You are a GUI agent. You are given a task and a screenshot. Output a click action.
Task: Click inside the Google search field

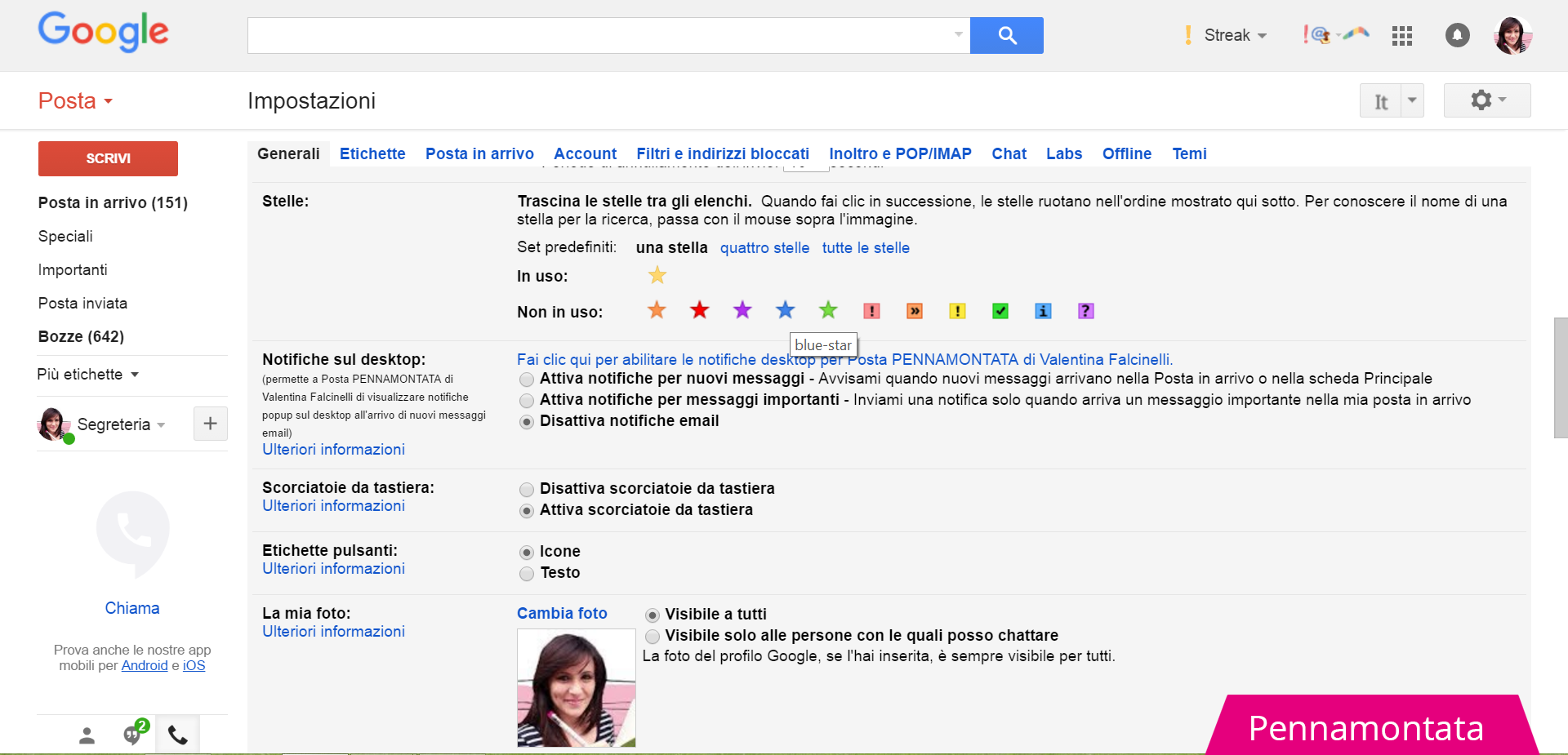click(600, 36)
